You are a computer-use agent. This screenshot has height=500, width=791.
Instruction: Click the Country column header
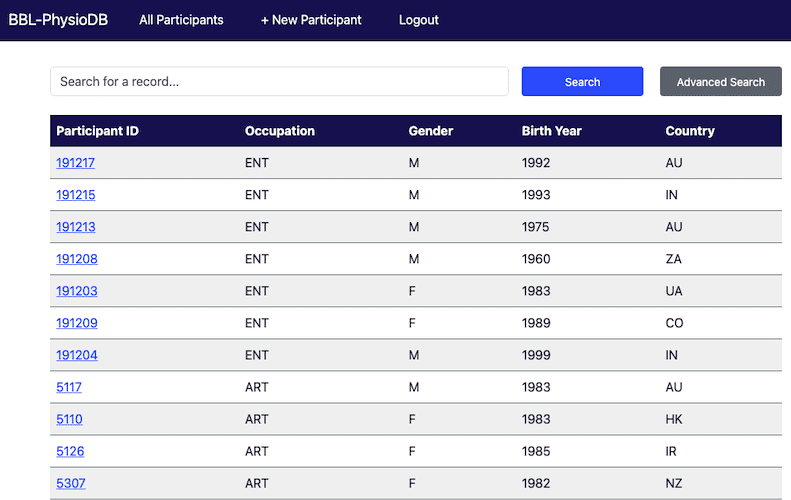point(690,131)
